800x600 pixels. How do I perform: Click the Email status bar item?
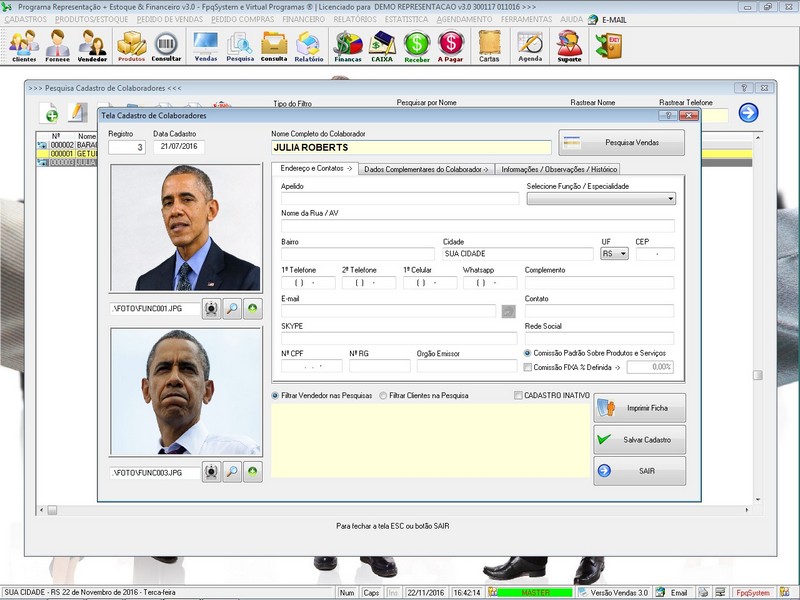point(679,592)
